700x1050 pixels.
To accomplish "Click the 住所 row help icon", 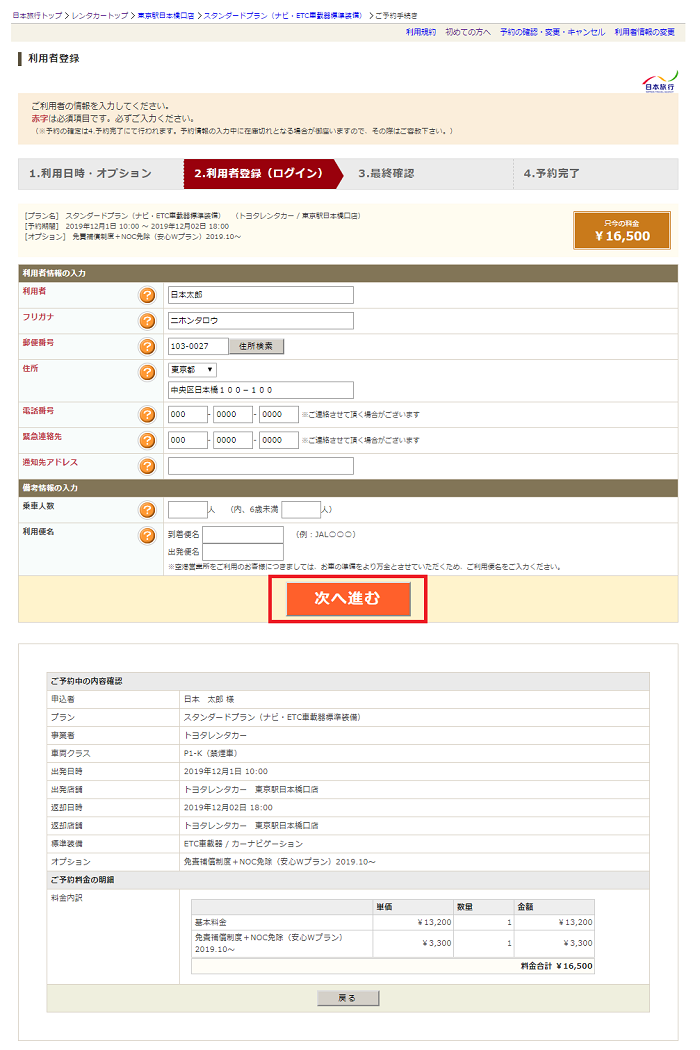I will pos(147,372).
